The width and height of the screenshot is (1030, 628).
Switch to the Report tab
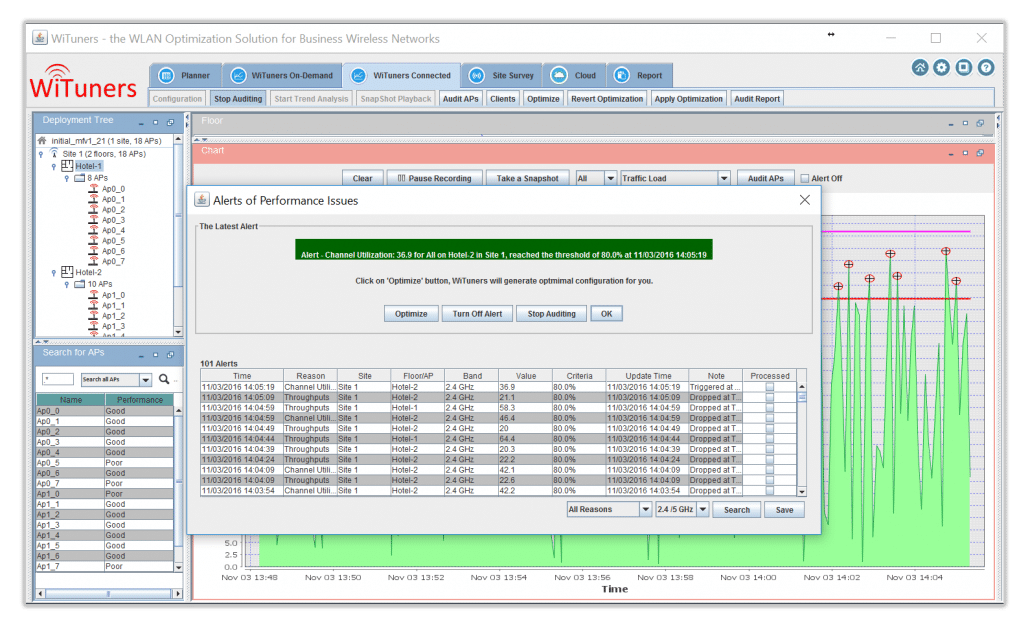(639, 76)
